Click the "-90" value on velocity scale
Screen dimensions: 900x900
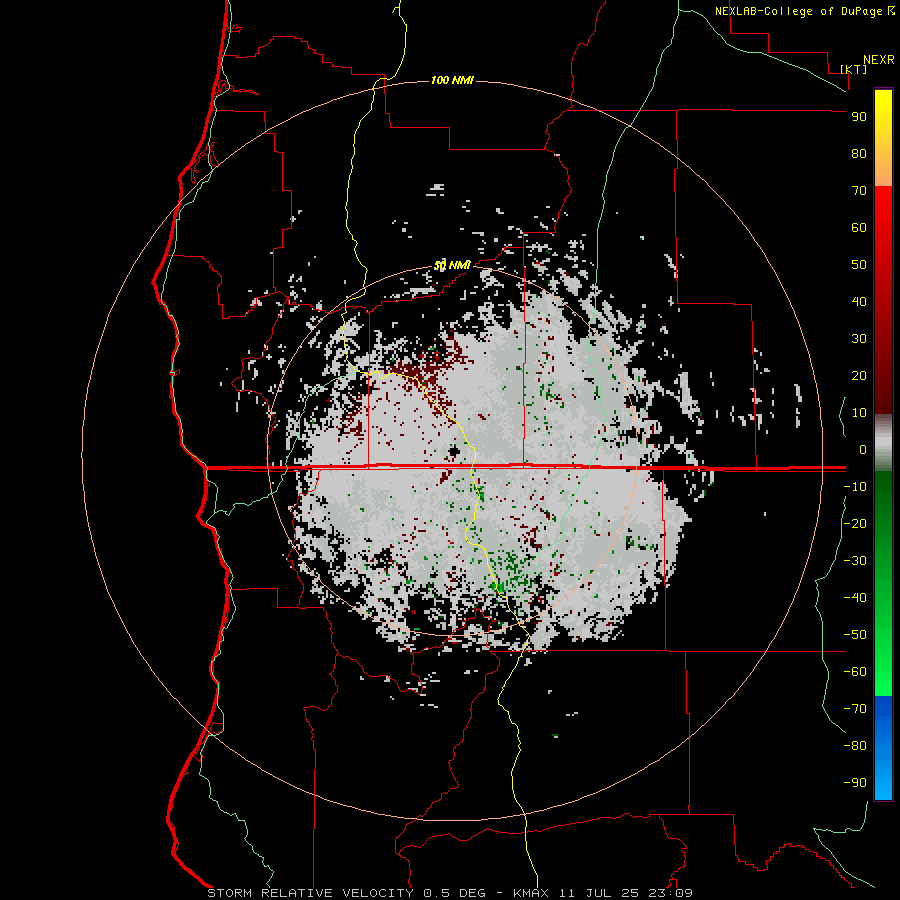855,782
